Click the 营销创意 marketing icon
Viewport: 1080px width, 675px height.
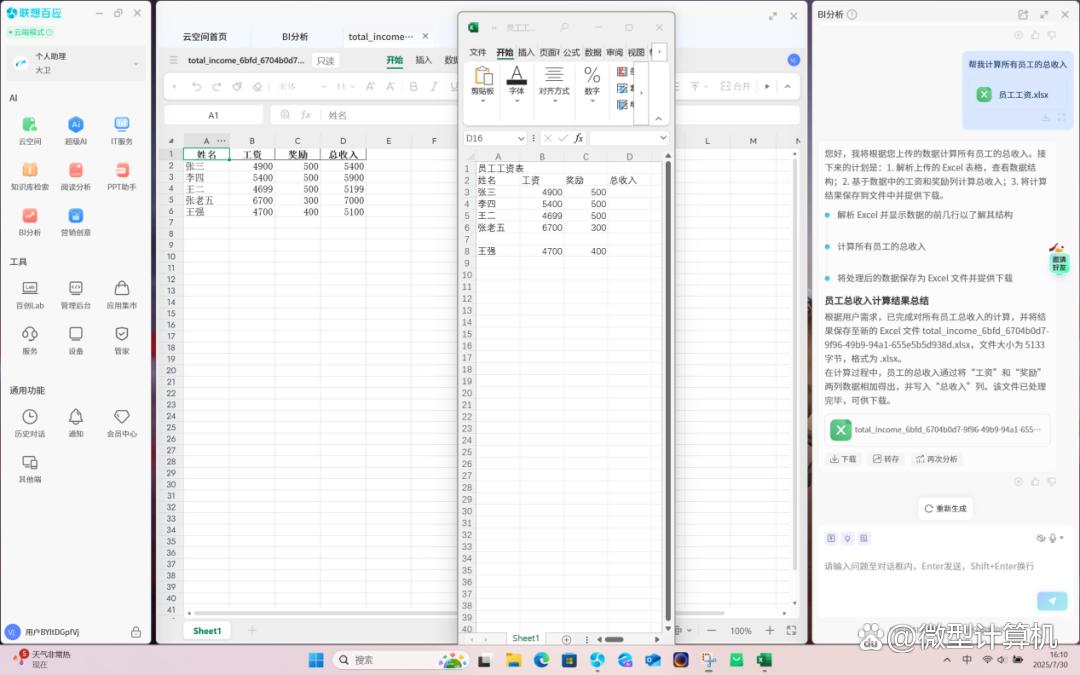[75, 216]
